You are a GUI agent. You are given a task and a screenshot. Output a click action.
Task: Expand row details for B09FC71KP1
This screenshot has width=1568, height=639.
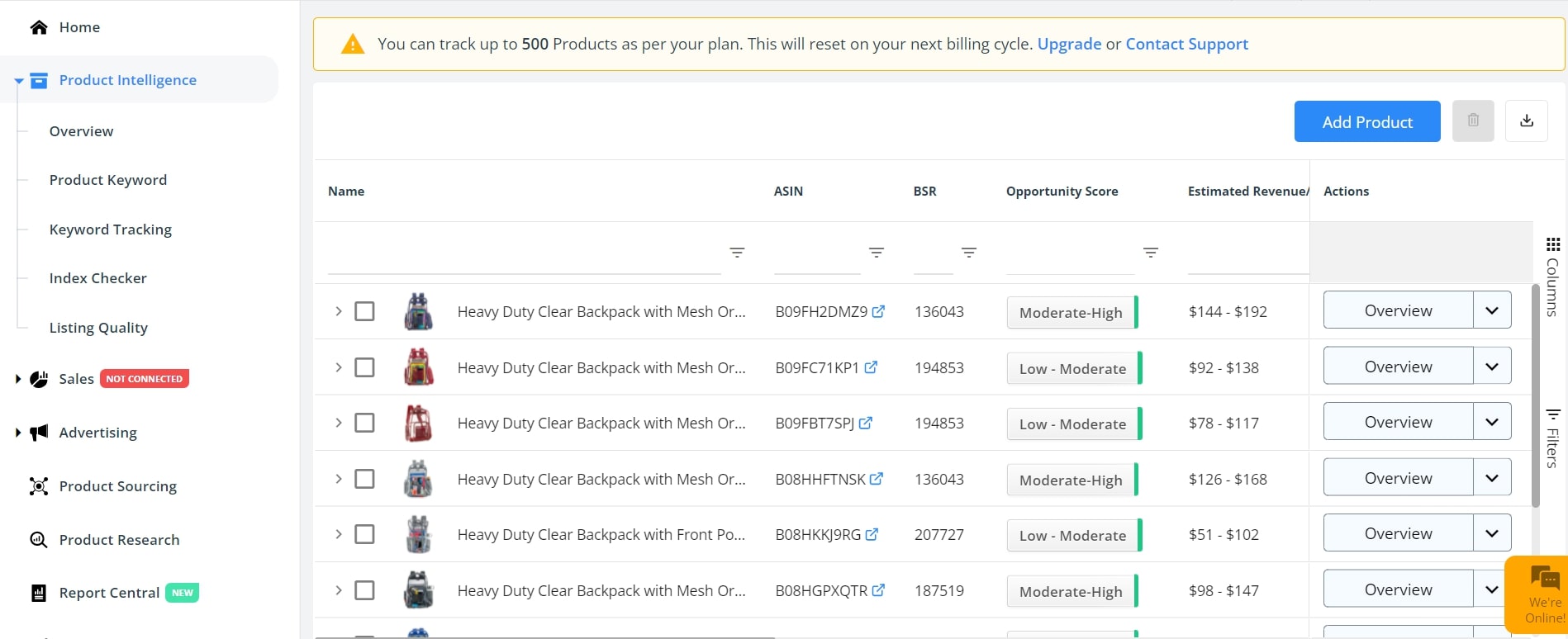coord(338,367)
